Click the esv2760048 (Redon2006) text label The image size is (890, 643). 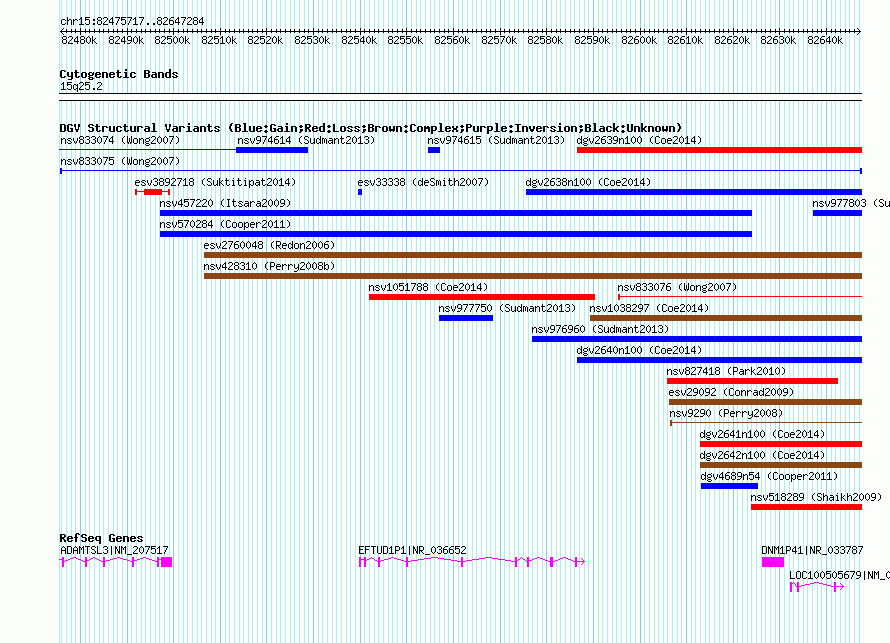point(269,245)
